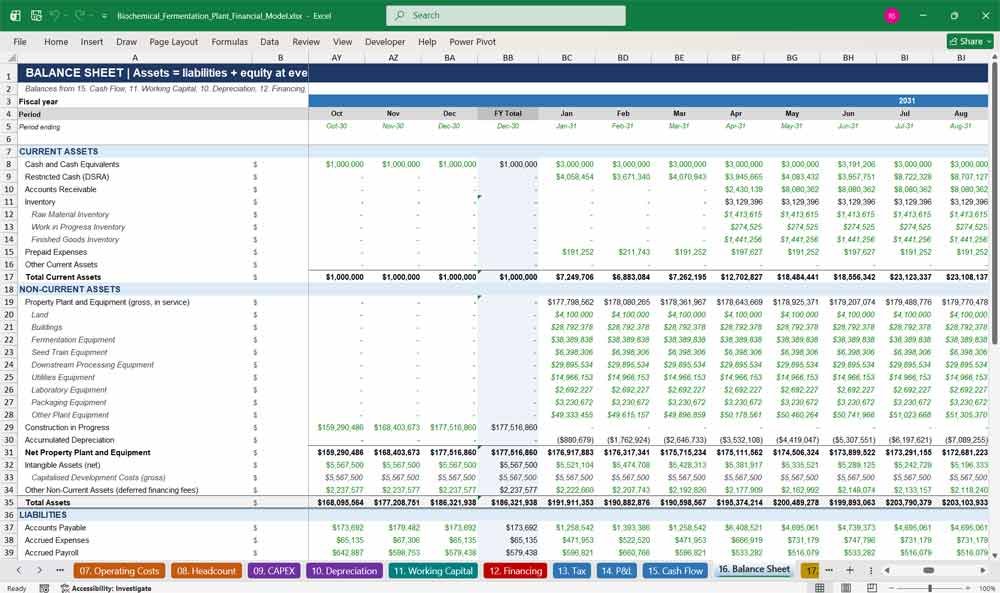Click the horizontal scrollbar right arrow

(x=983, y=570)
